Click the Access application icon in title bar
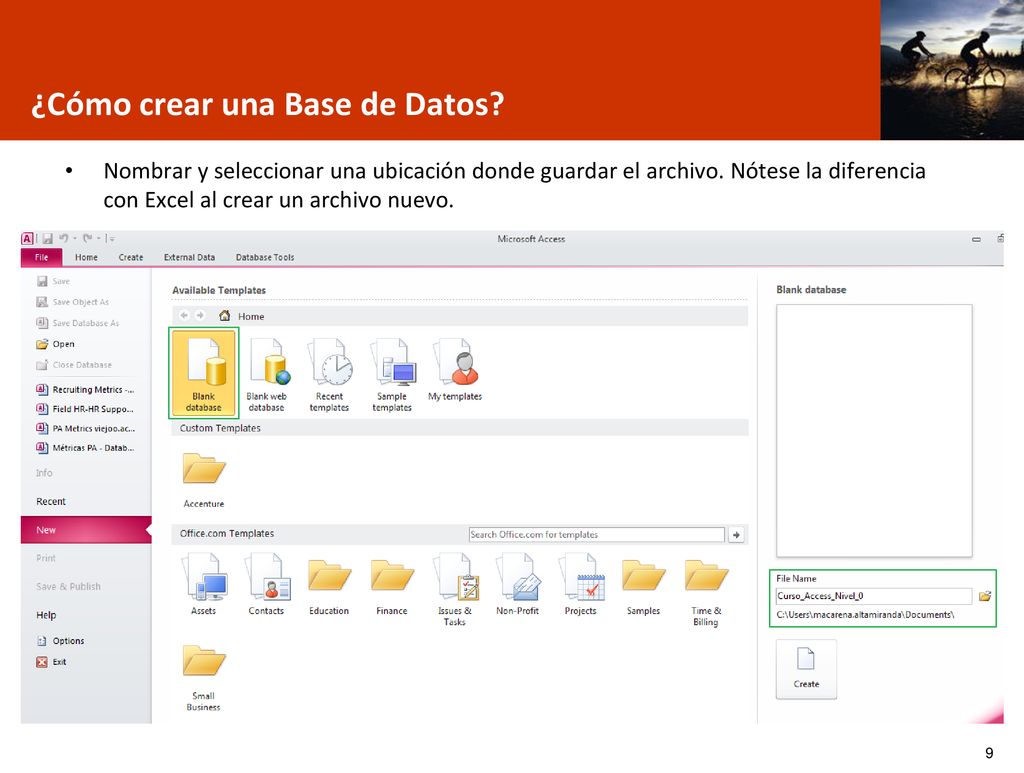 click(x=27, y=239)
